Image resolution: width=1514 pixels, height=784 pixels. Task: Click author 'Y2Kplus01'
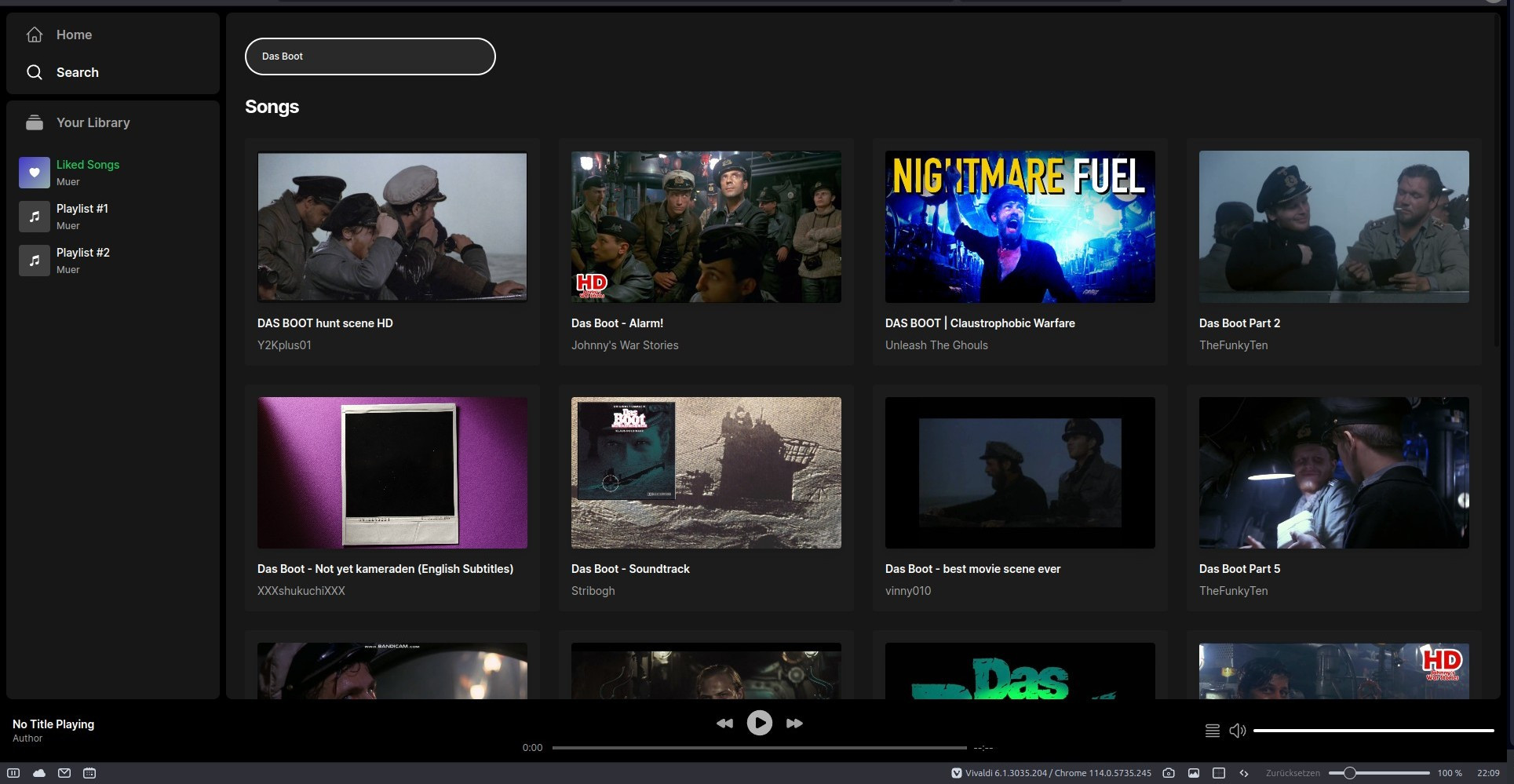(284, 345)
